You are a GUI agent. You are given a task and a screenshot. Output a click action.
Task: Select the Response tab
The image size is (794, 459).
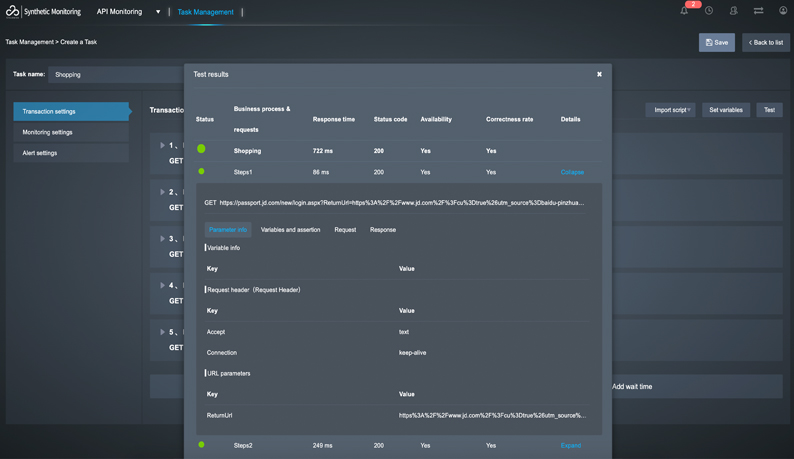point(383,230)
